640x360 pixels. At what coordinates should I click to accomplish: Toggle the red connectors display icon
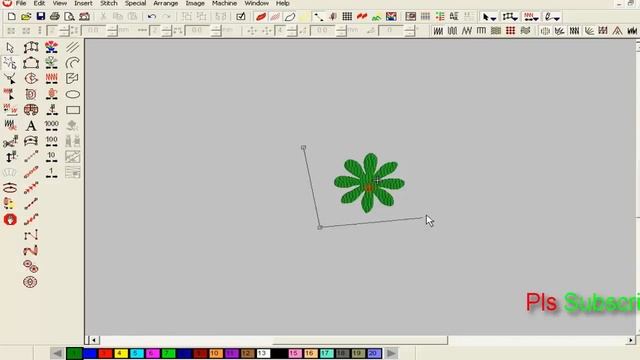pyautogui.click(x=362, y=17)
